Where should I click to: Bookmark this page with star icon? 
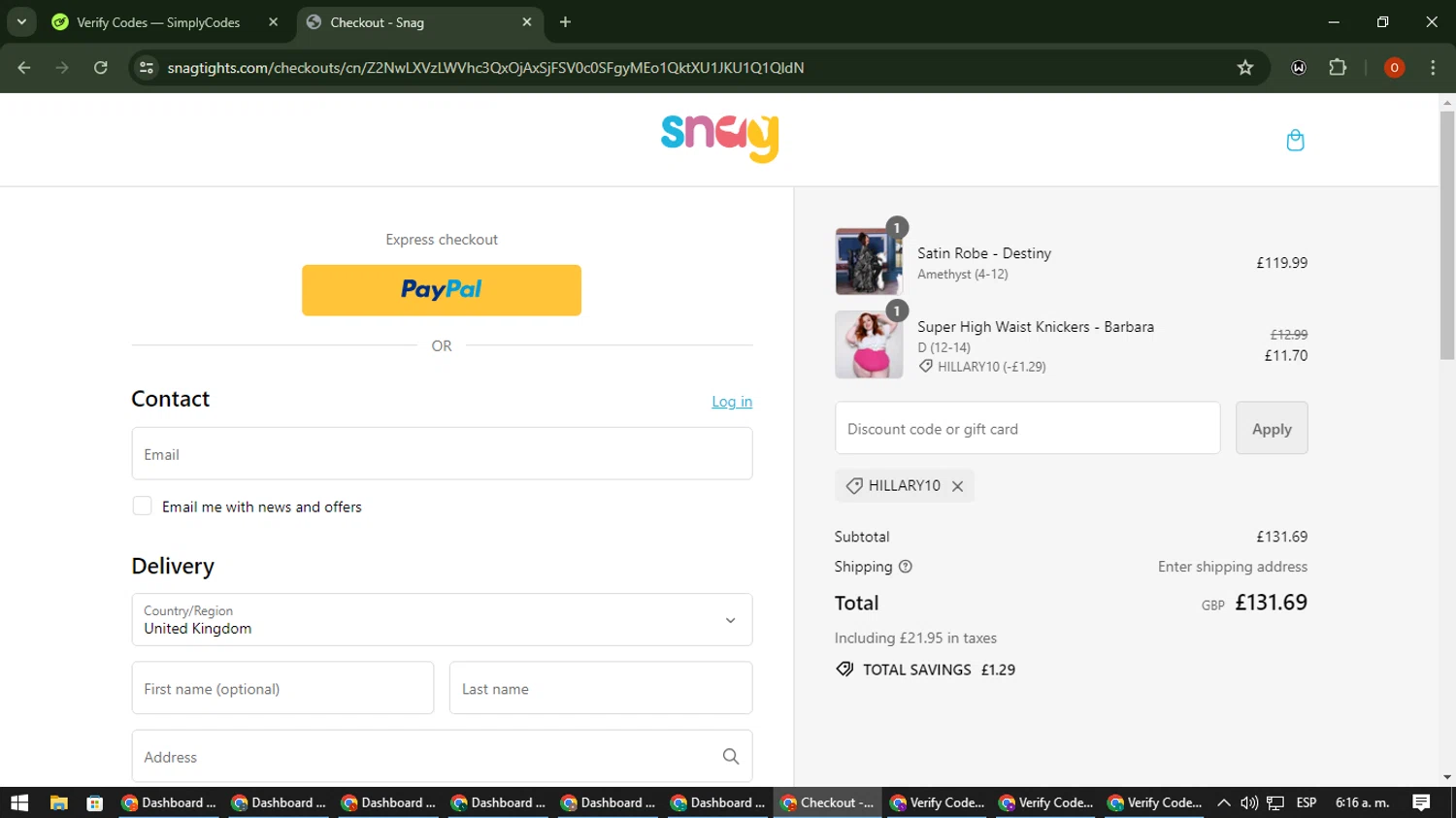click(x=1245, y=68)
